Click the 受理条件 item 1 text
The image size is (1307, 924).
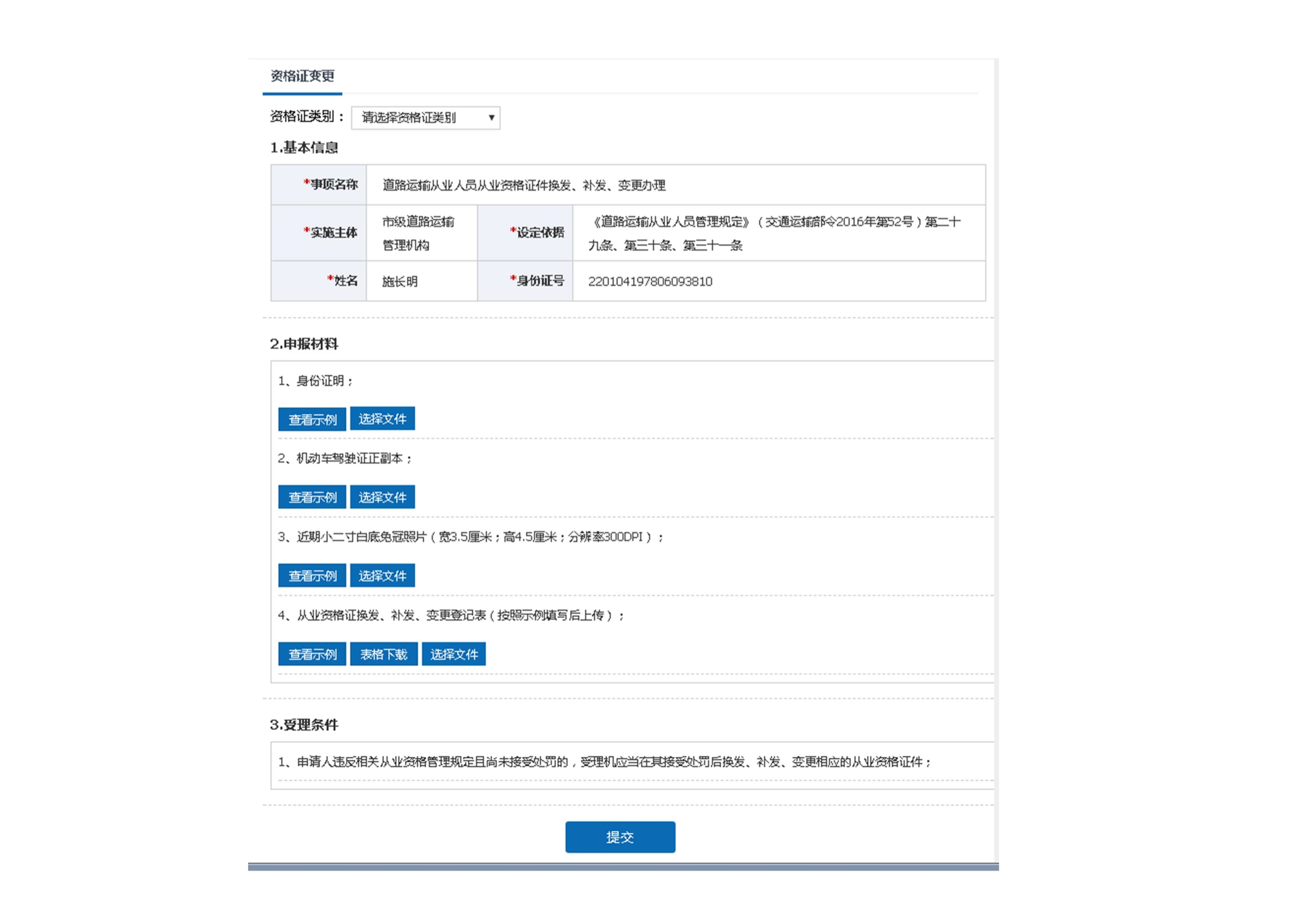click(x=605, y=762)
